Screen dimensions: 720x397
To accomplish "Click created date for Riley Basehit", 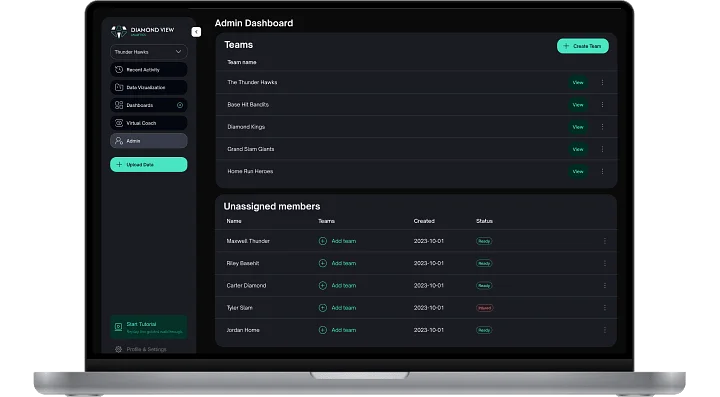I will click(x=428, y=263).
